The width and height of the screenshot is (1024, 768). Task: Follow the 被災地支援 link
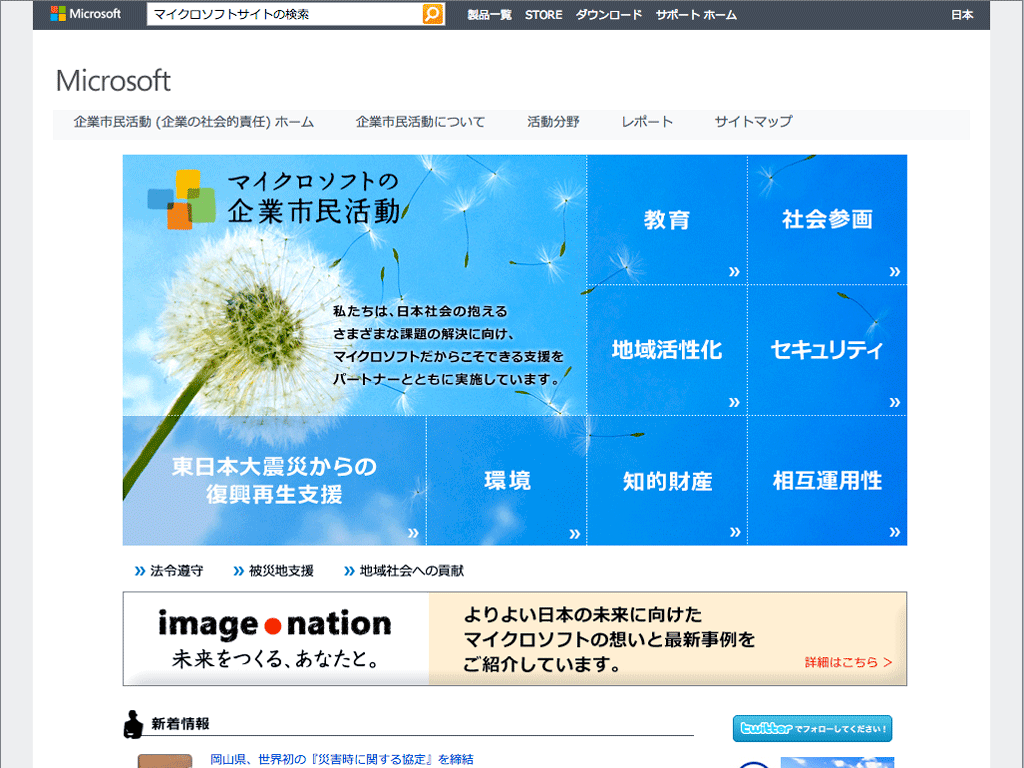(x=281, y=571)
